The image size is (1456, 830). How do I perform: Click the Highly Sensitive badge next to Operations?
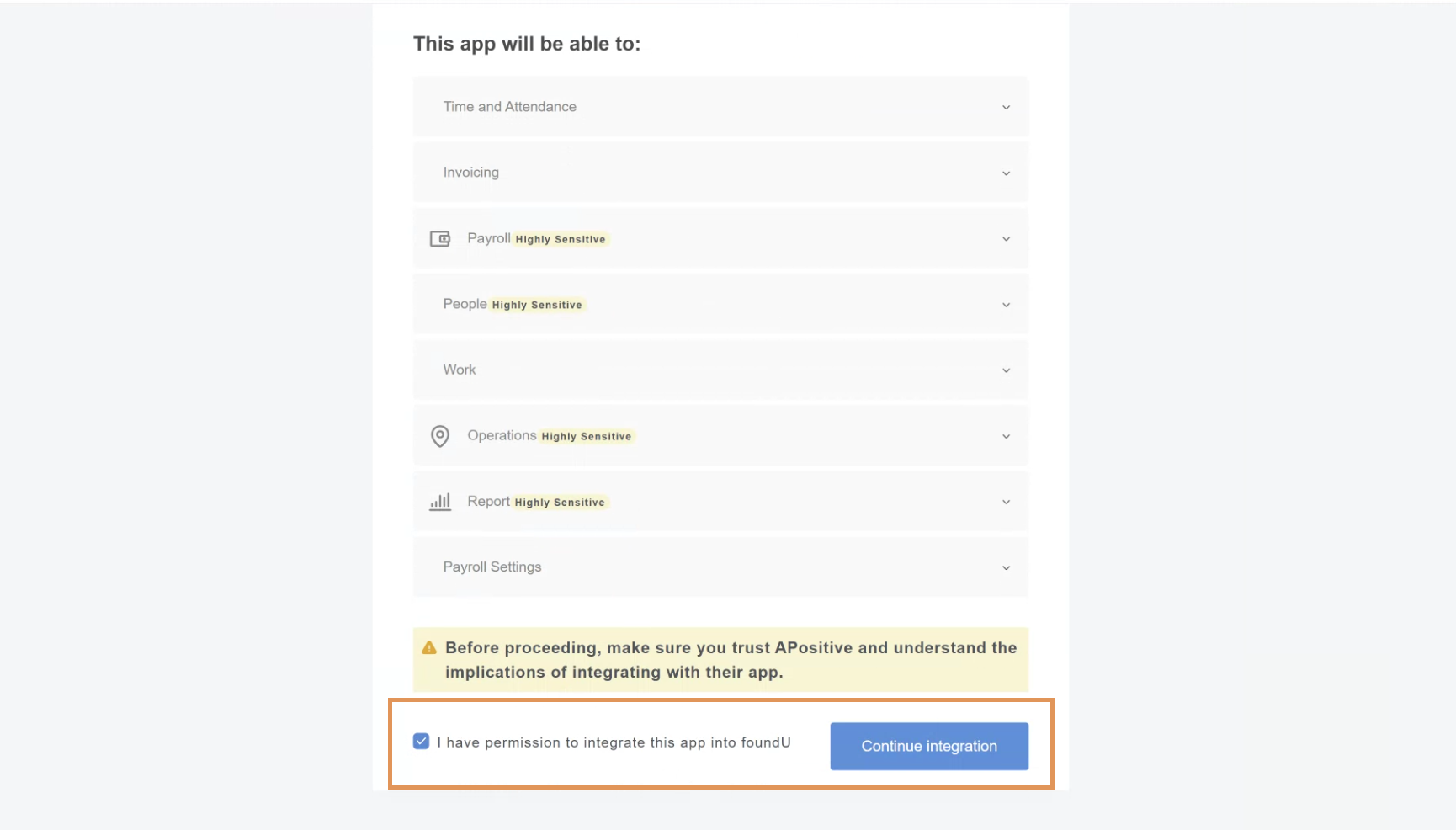tap(587, 436)
